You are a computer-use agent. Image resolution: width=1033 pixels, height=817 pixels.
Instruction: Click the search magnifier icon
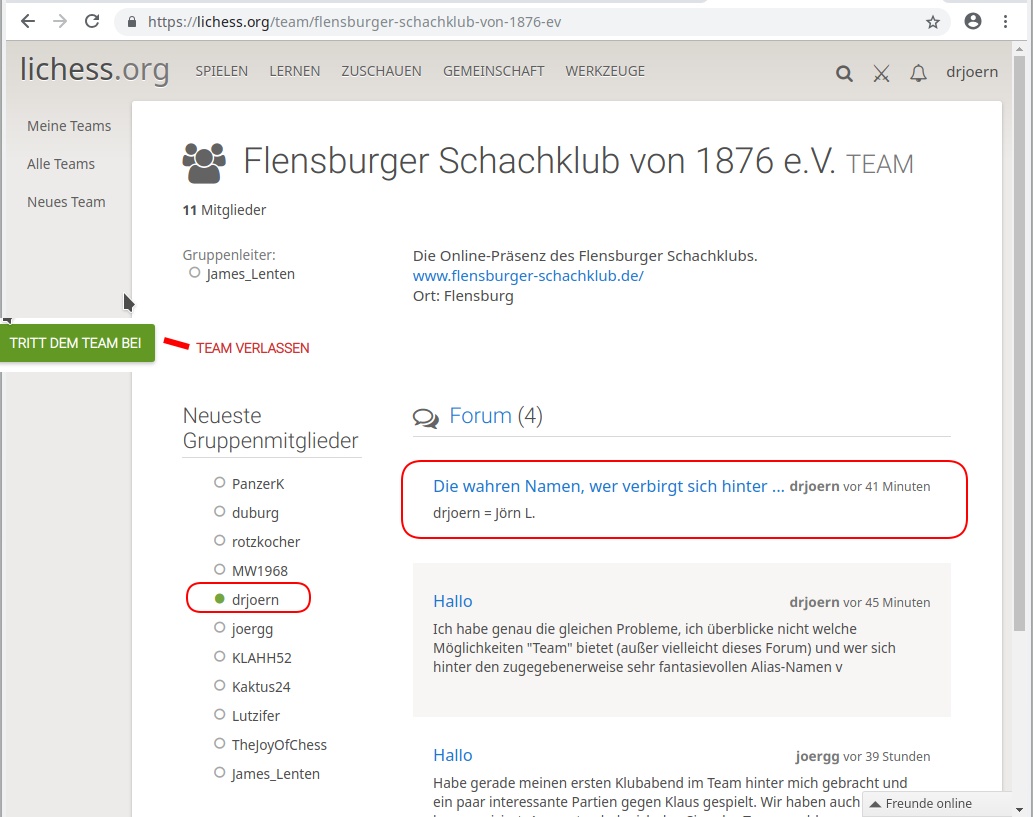(844, 73)
